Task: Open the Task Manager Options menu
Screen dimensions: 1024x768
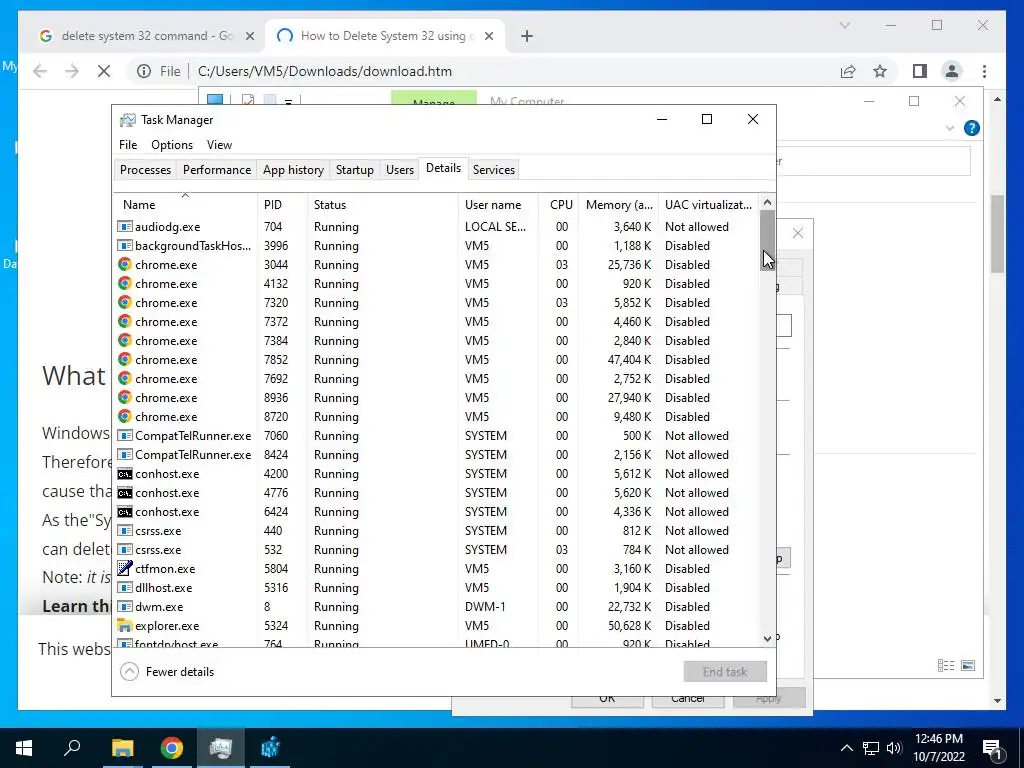Action: (172, 145)
